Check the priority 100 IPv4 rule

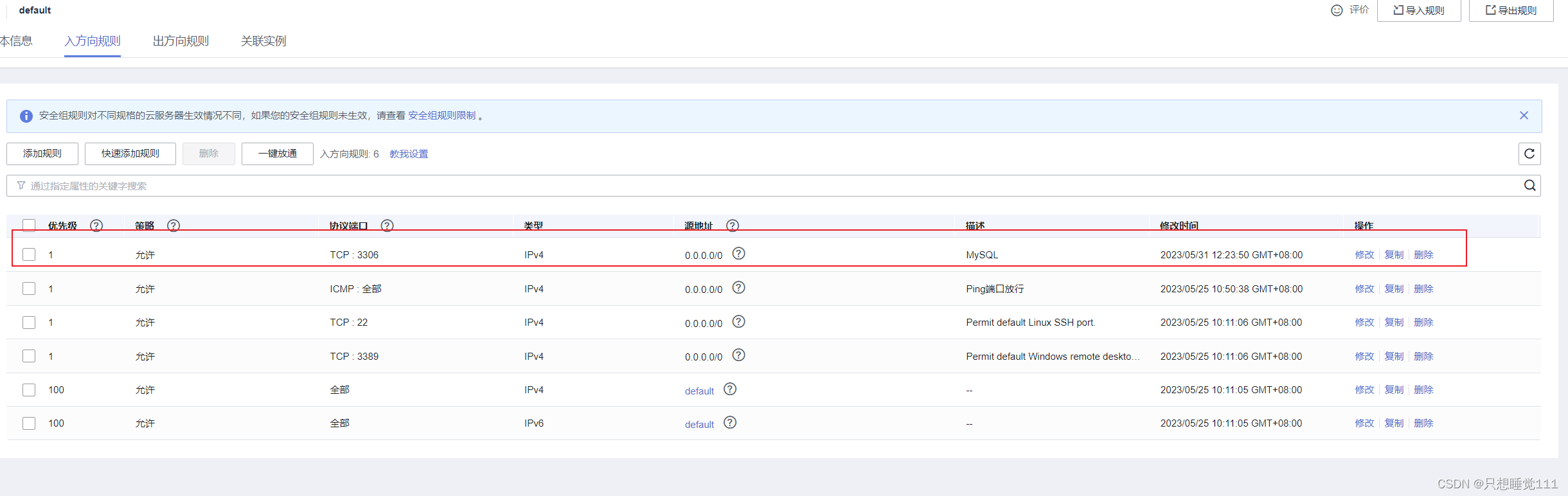29,390
